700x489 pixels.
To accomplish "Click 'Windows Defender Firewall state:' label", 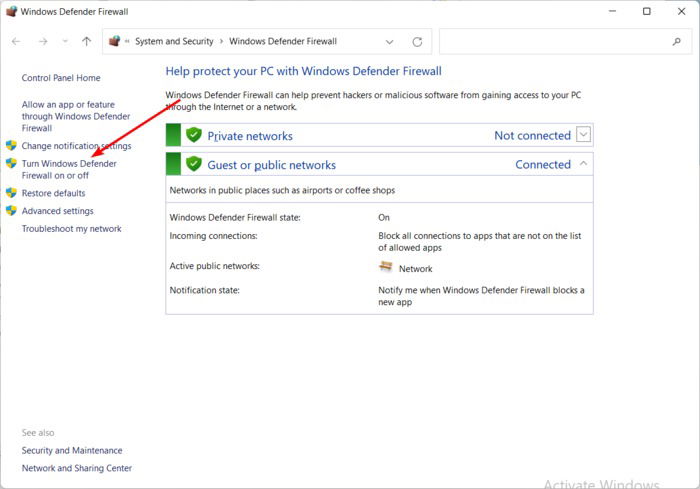I will pyautogui.click(x=235, y=217).
